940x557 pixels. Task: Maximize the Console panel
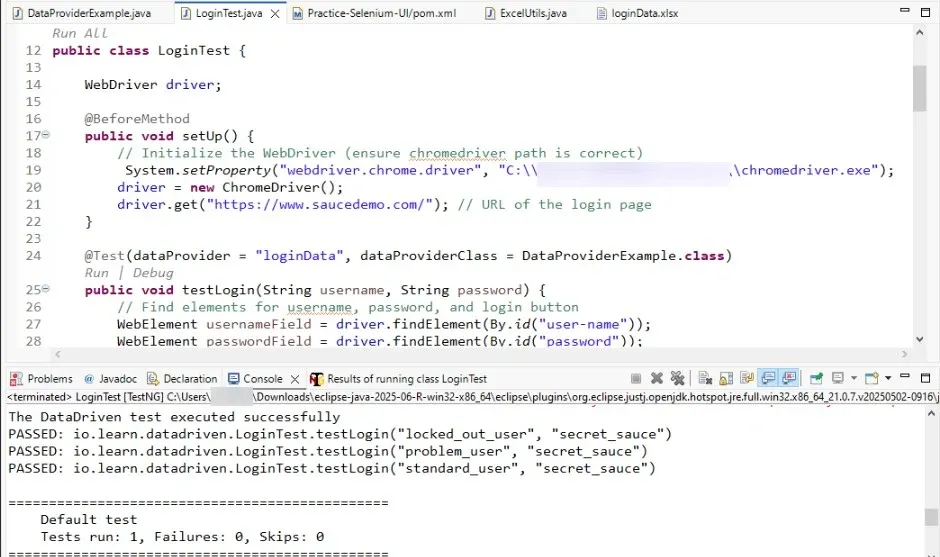(x=926, y=378)
